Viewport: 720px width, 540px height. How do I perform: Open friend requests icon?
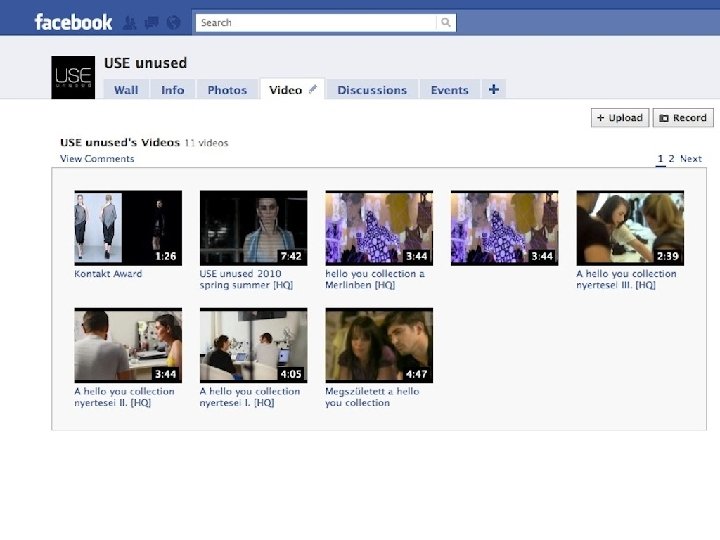point(129,22)
